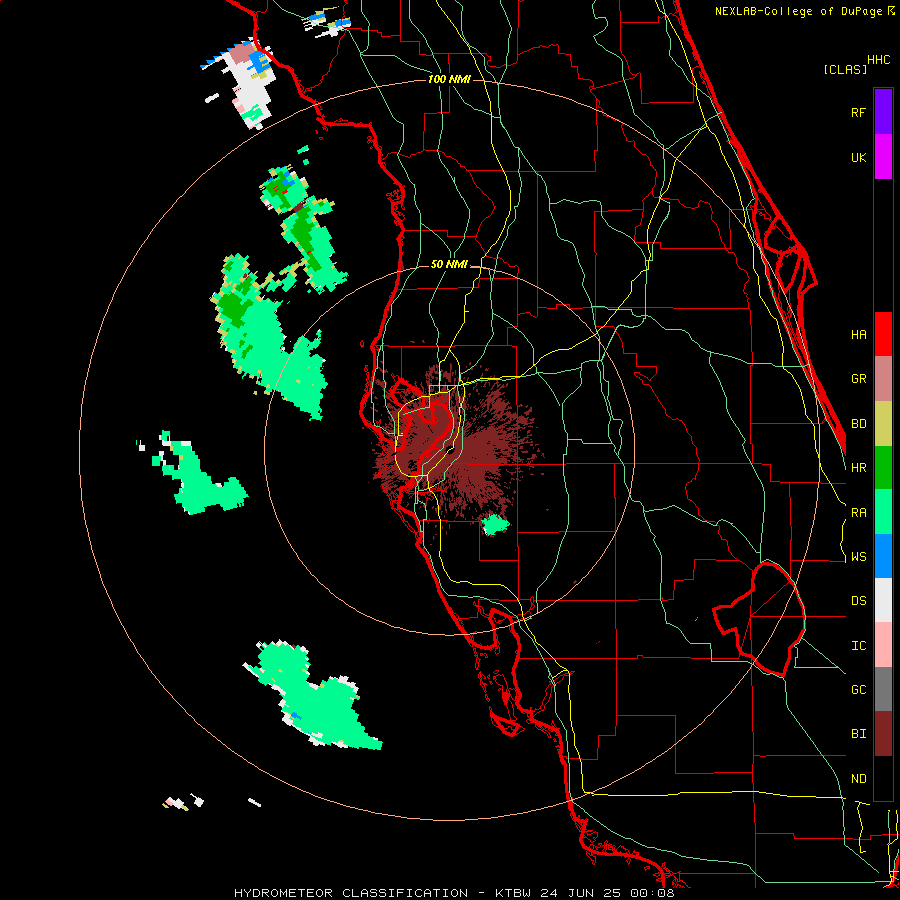Click the "UK" legend label

(x=858, y=157)
